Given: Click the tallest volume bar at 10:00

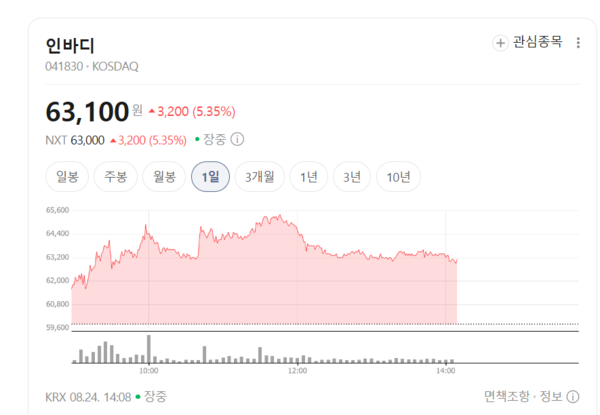Looking at the screenshot, I should point(149,349).
